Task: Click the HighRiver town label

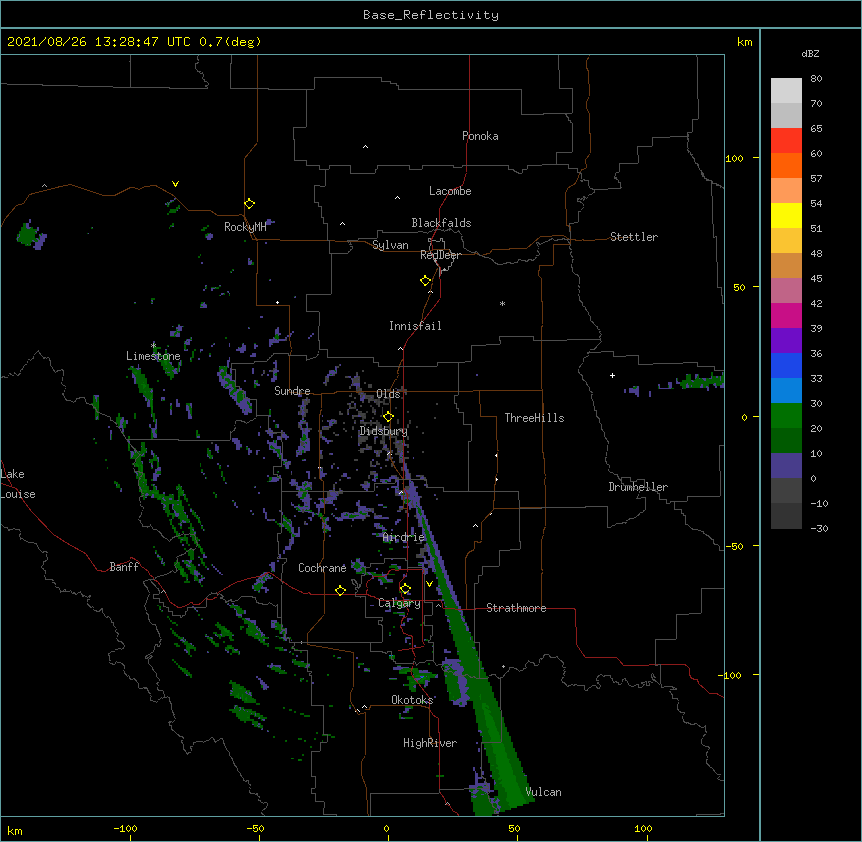Action: [x=430, y=743]
